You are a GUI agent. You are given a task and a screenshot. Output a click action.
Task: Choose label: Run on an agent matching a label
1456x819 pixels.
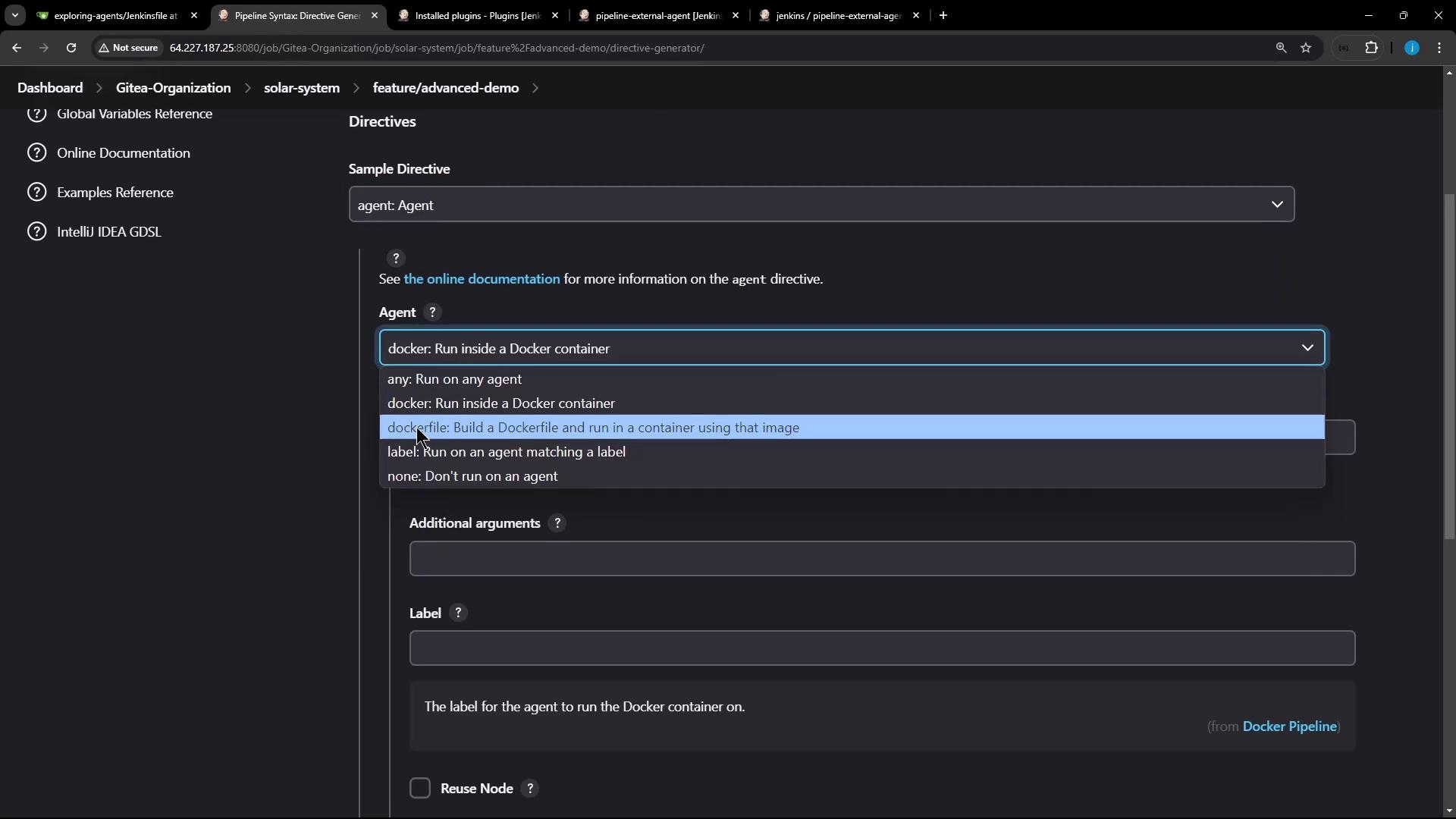[x=507, y=452]
